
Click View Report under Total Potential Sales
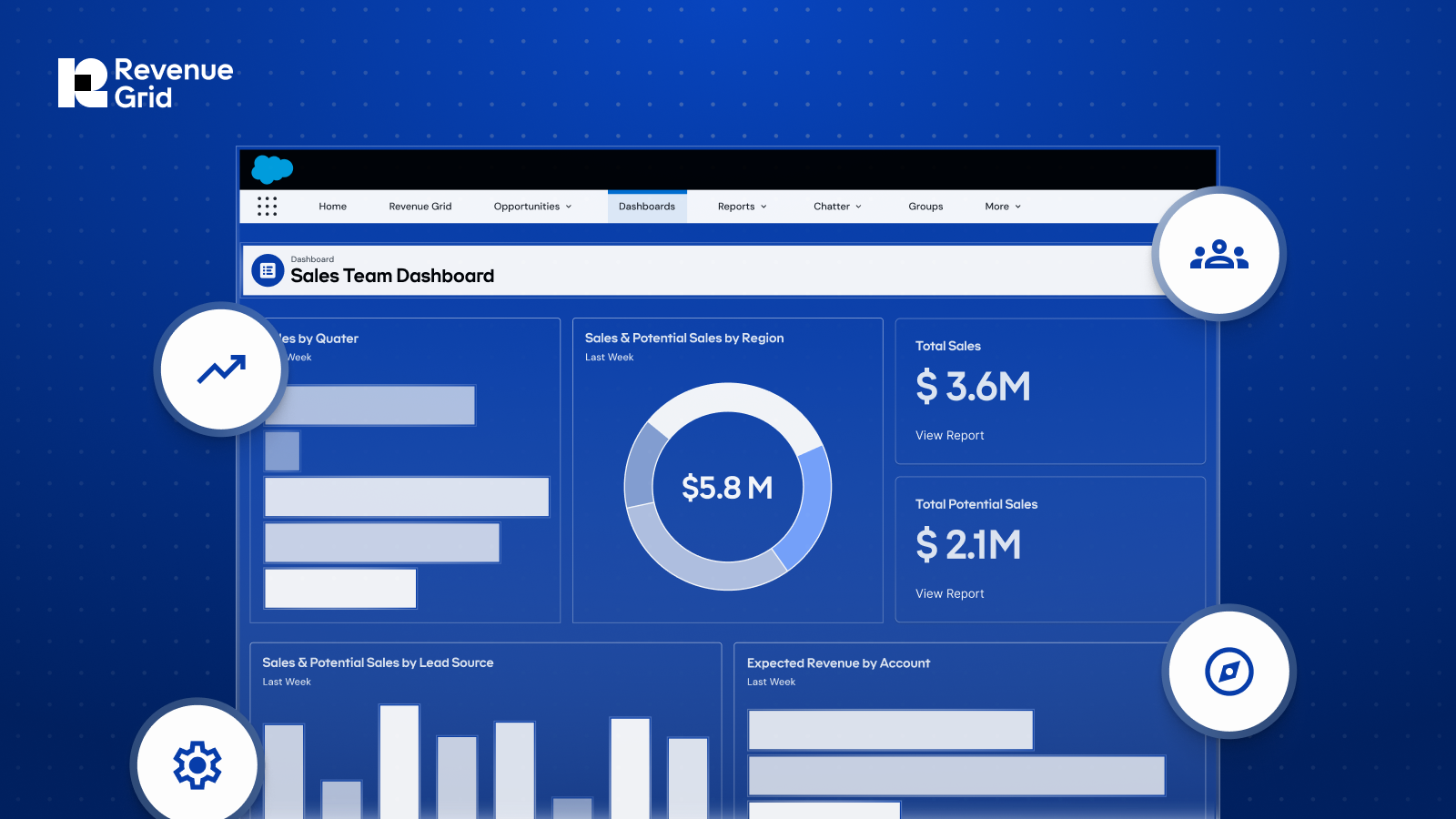click(949, 594)
